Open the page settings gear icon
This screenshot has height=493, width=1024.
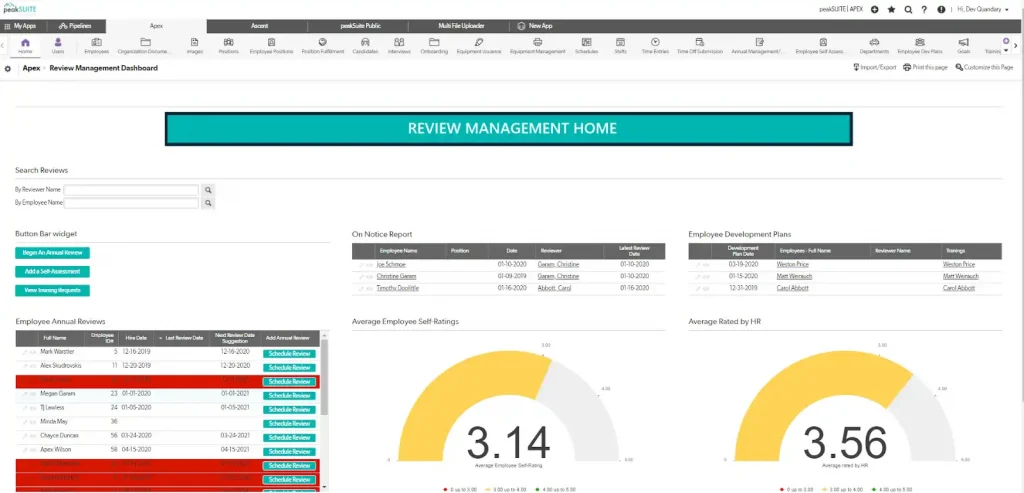click(x=8, y=68)
